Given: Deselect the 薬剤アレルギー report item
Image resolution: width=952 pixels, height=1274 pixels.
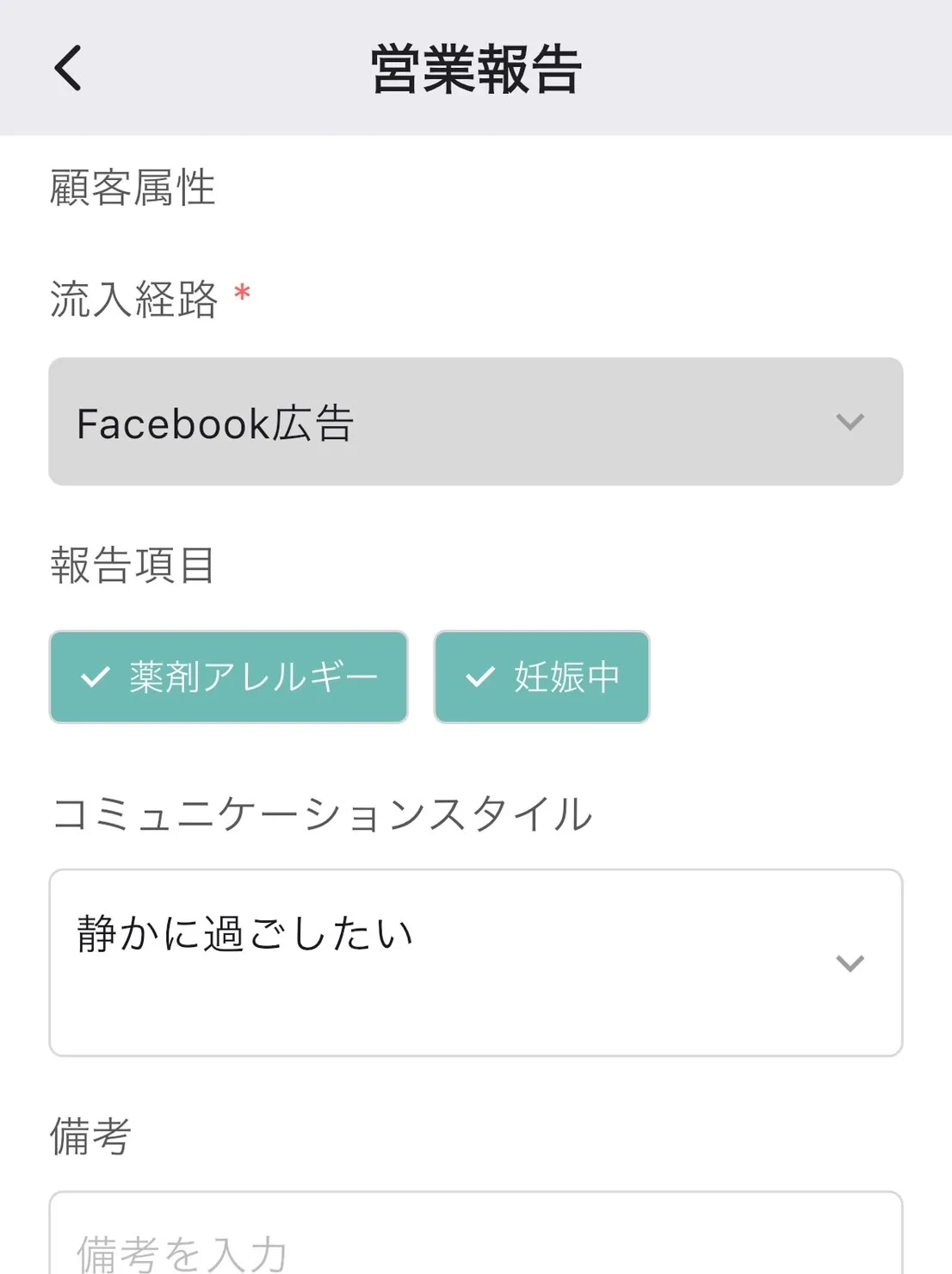Looking at the screenshot, I should (x=228, y=677).
